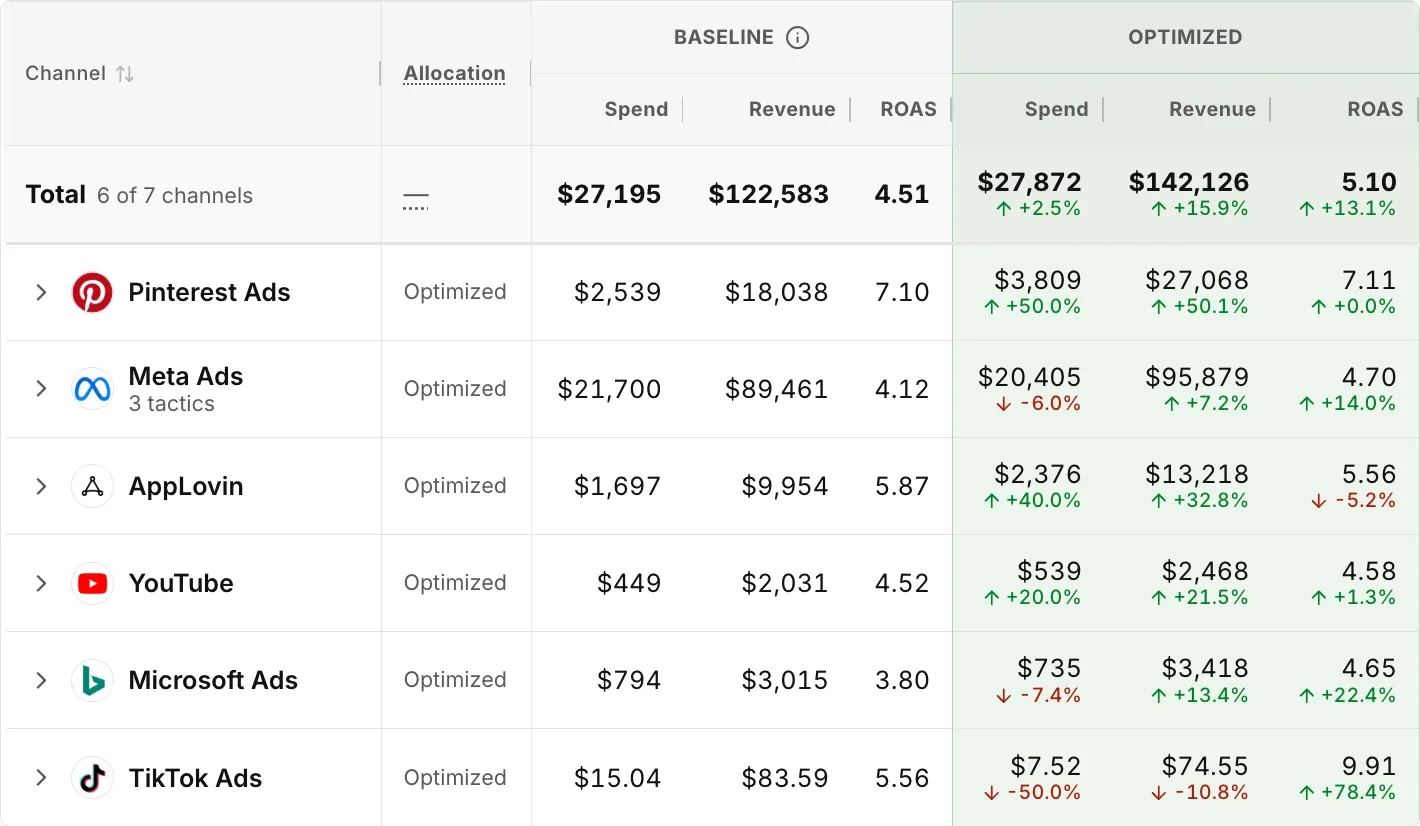The image size is (1420, 826).
Task: Click the Optimized Spend column header
Action: pos(1056,110)
